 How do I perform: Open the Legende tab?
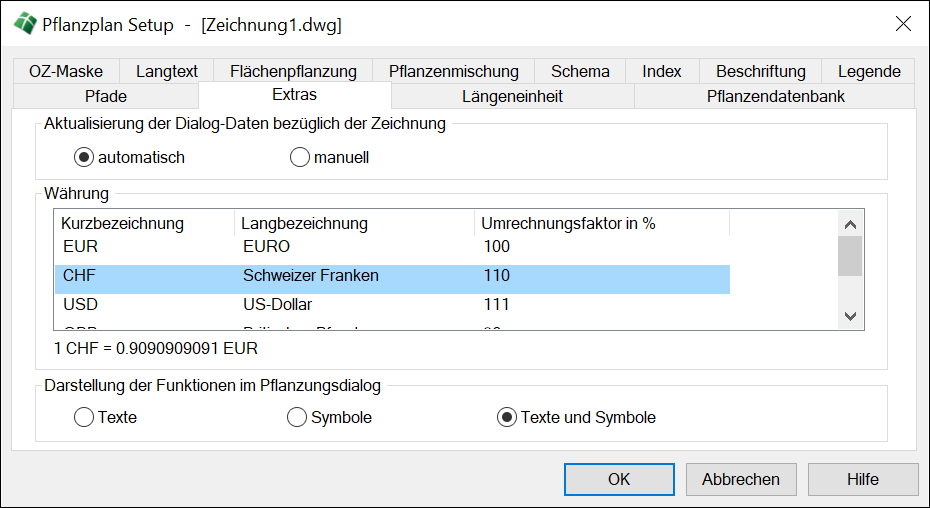tap(869, 71)
